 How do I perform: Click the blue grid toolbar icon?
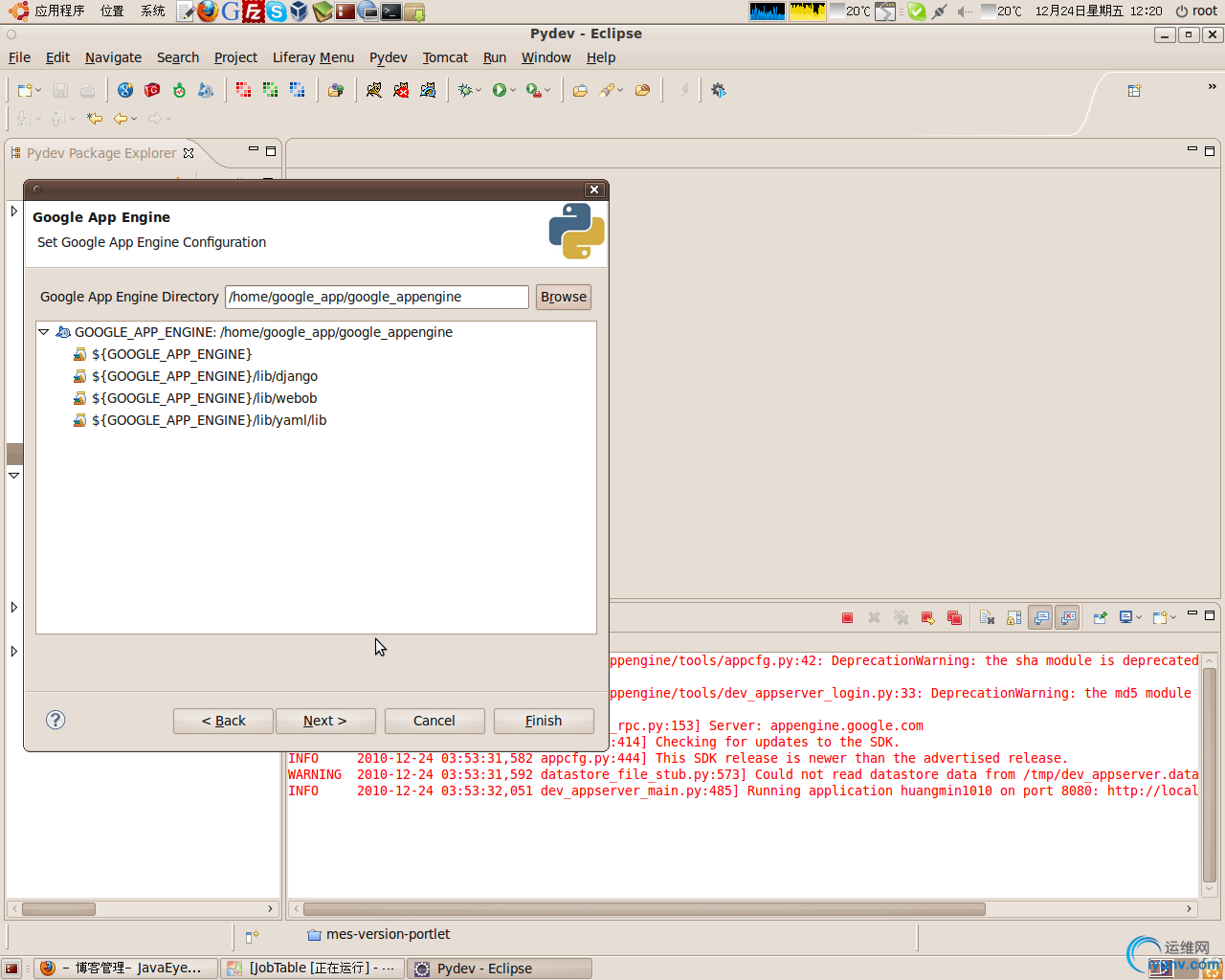(298, 90)
